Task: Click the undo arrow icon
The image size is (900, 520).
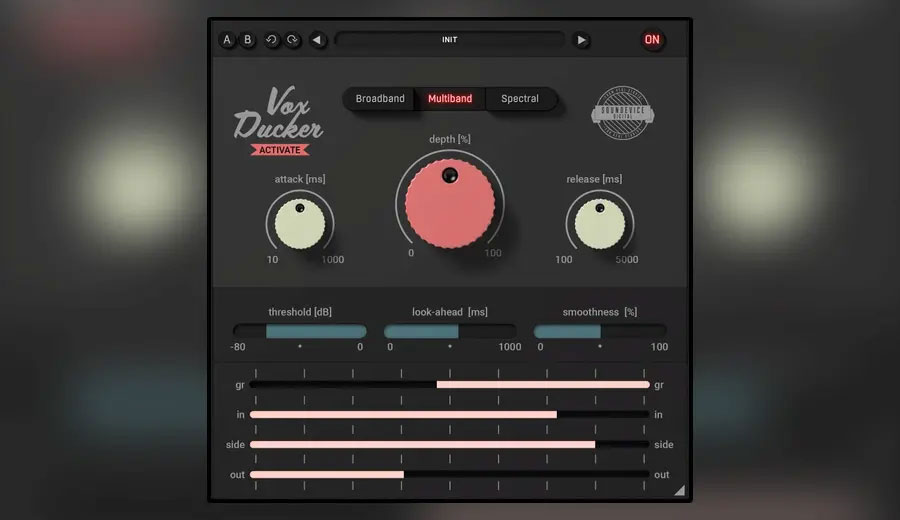Action: pyautogui.click(x=271, y=40)
